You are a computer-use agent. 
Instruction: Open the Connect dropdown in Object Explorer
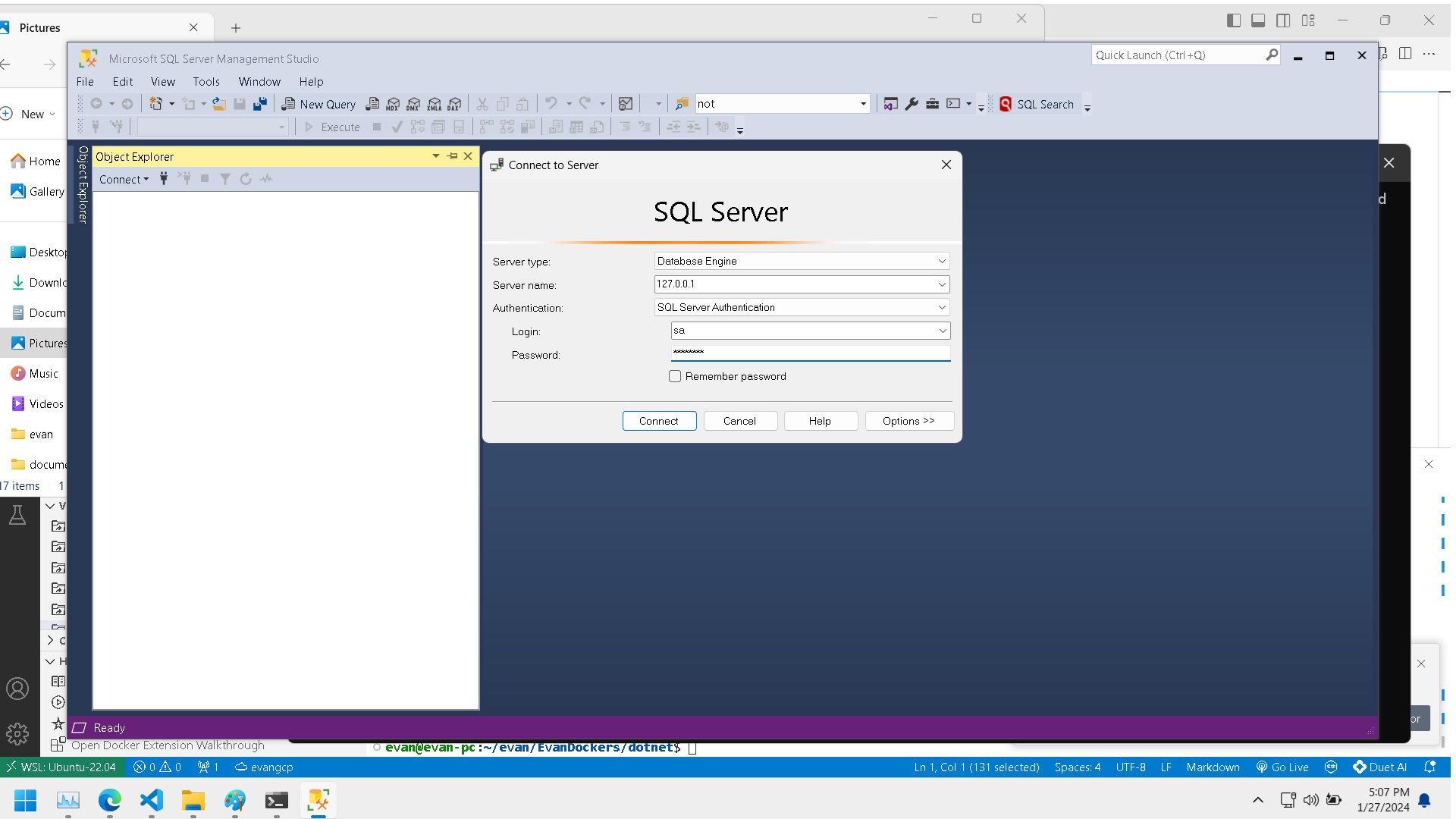[x=124, y=180]
